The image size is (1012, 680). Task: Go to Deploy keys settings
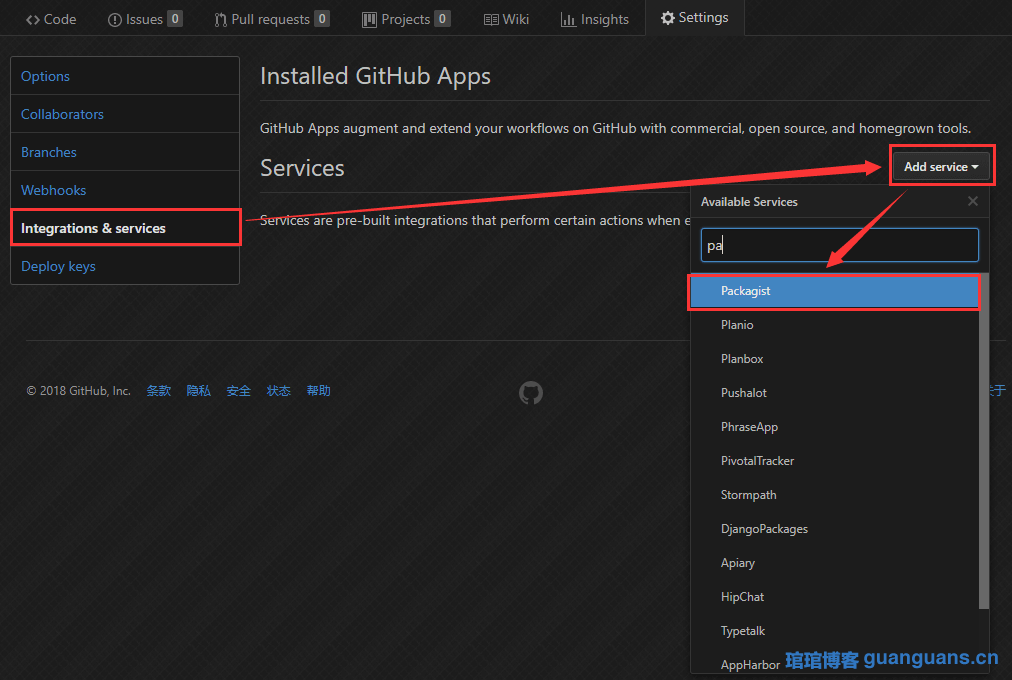pos(125,266)
